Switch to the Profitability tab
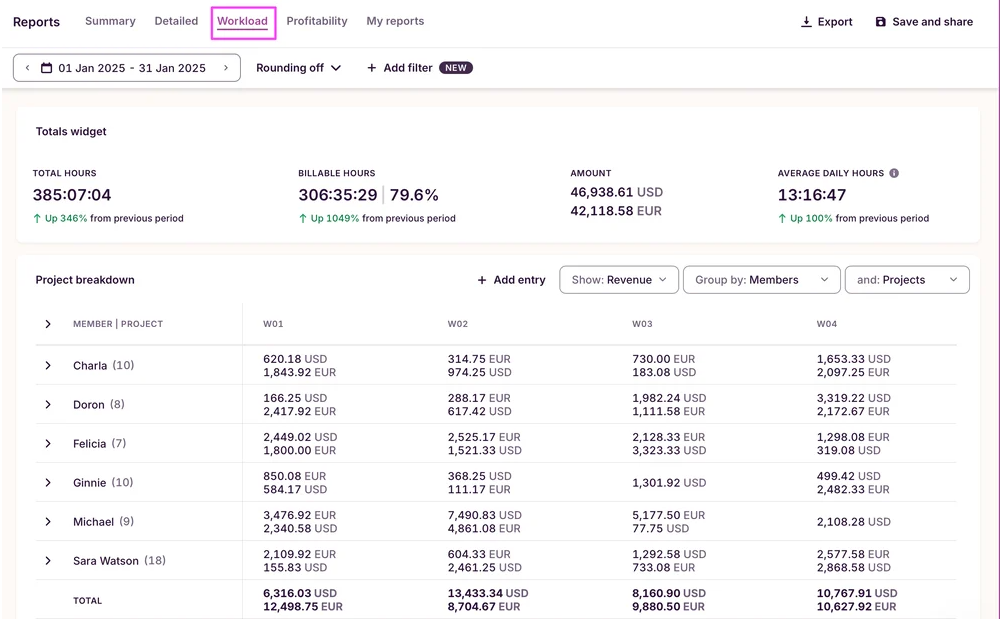The height and width of the screenshot is (620, 1000). coord(317,21)
